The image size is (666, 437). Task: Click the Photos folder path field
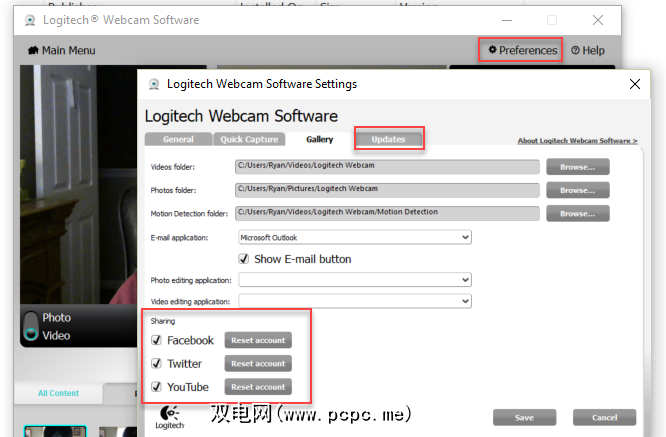tap(387, 190)
